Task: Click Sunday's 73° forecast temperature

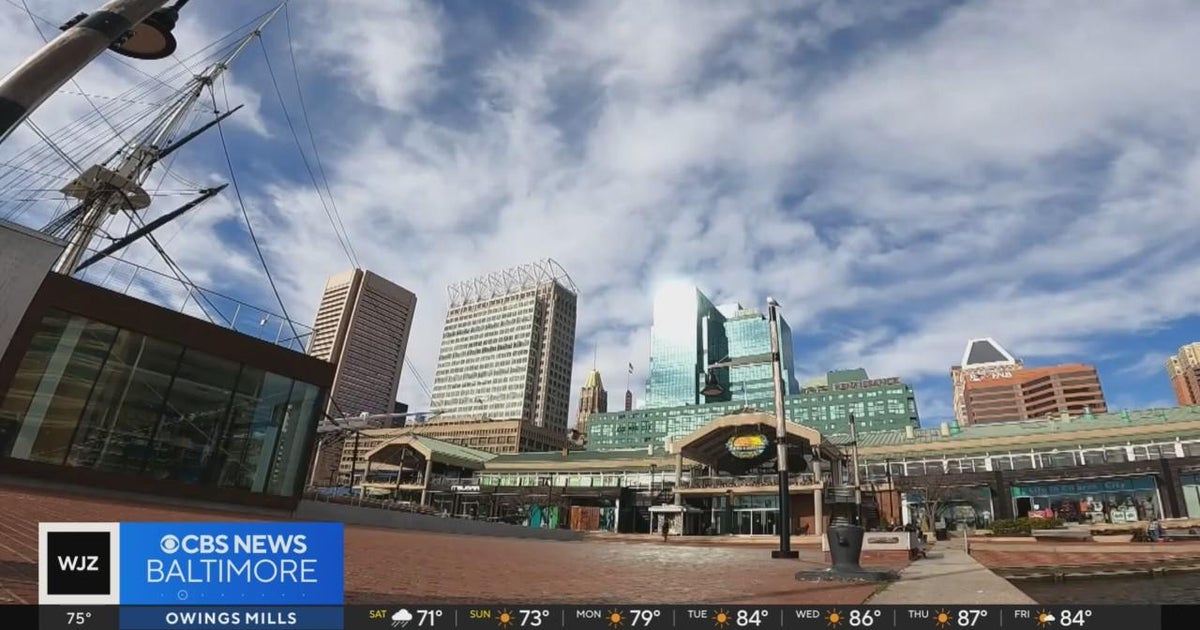Action: 534,618
